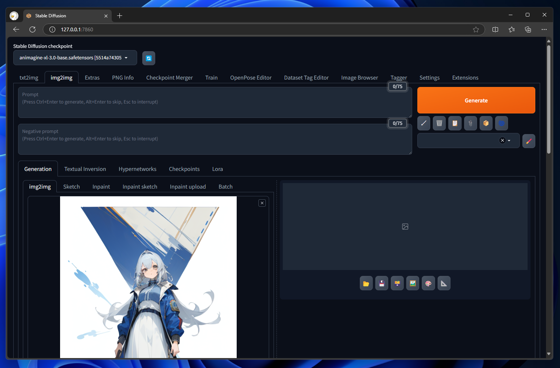The image size is (560, 368).
Task: Switch to the Inpaint sub-tab
Action: pos(101,187)
